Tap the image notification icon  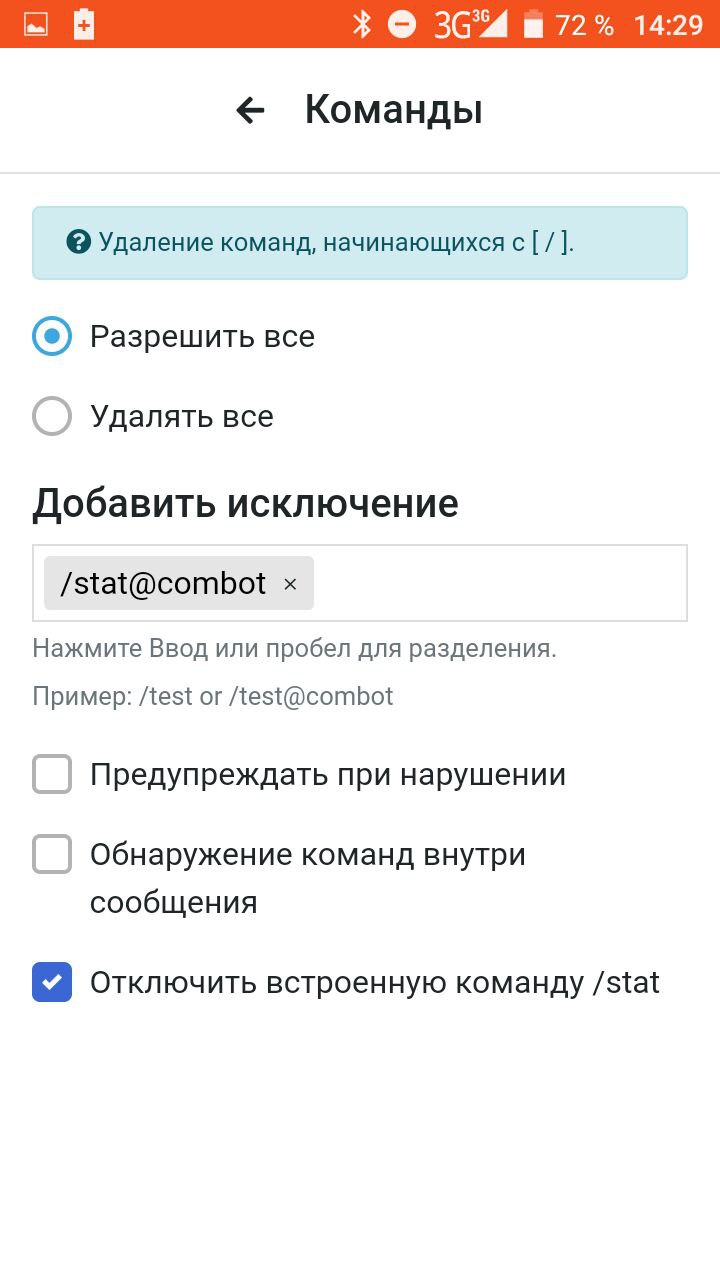[36, 25]
